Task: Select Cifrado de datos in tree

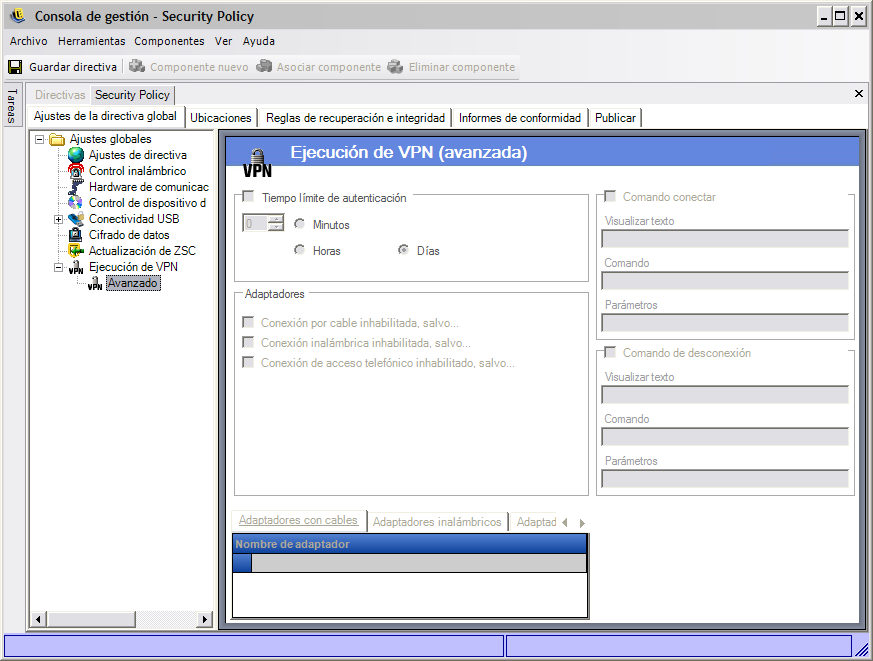Action: coord(129,235)
